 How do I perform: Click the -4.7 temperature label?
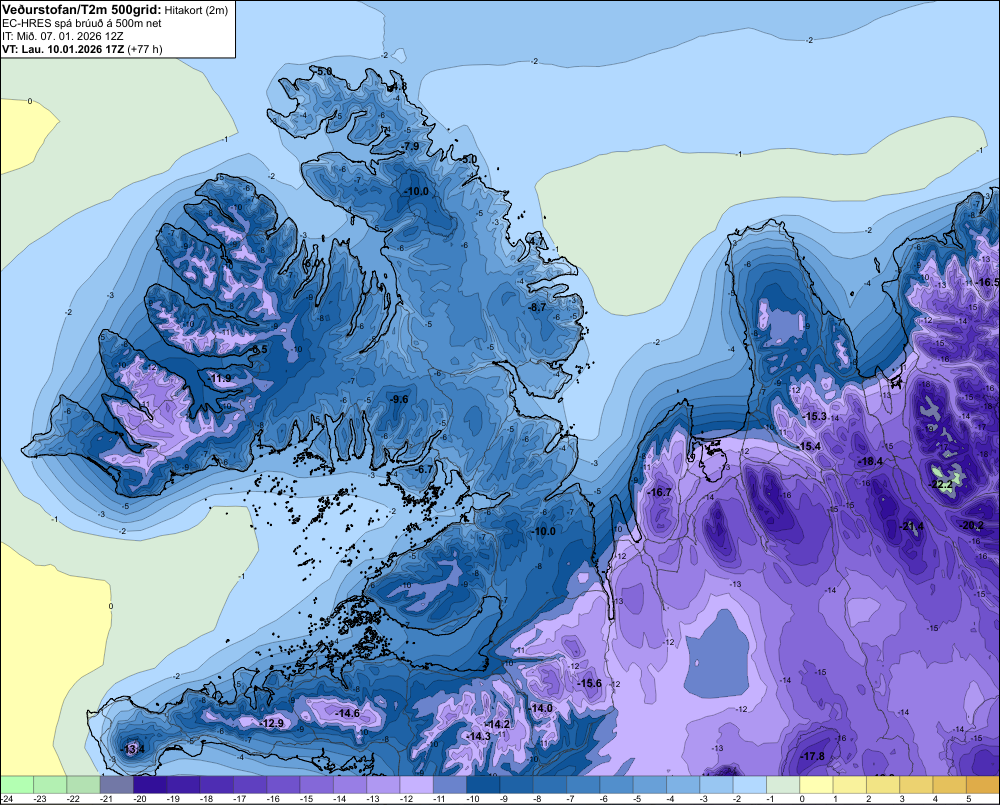(536, 240)
